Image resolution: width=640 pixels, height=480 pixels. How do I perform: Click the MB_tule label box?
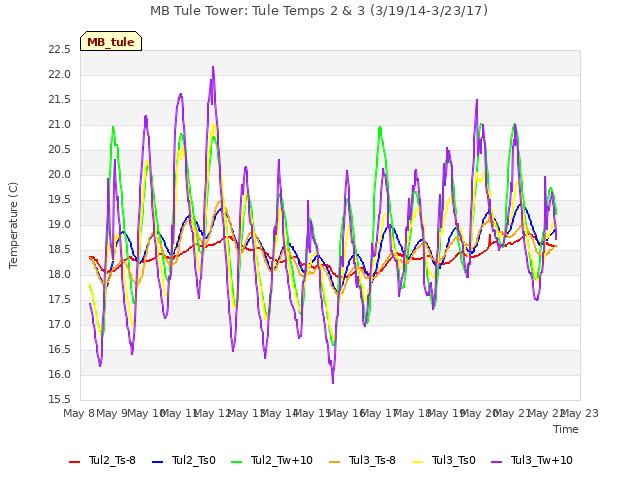coord(111,41)
